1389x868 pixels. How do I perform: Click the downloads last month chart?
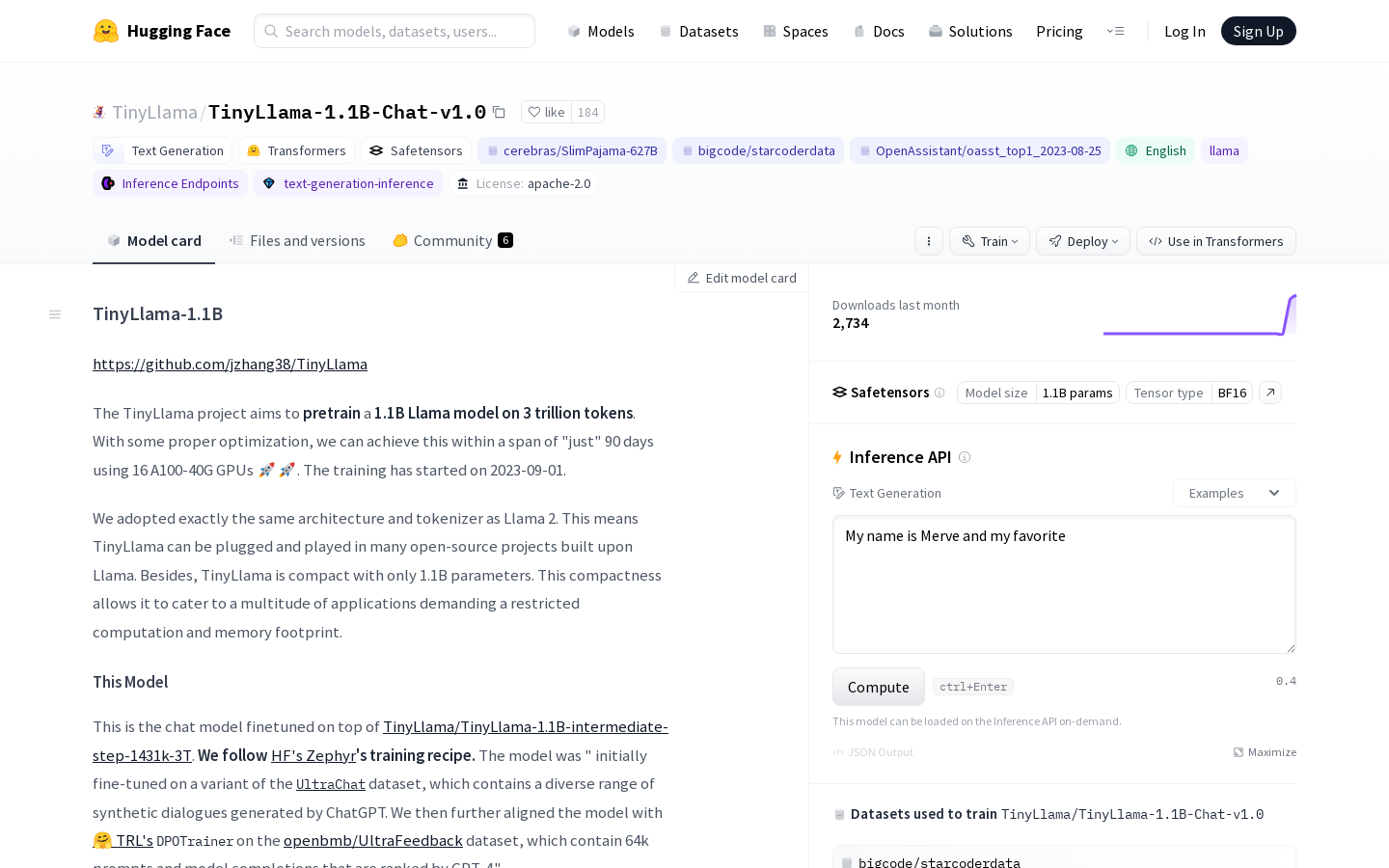click(x=1200, y=314)
